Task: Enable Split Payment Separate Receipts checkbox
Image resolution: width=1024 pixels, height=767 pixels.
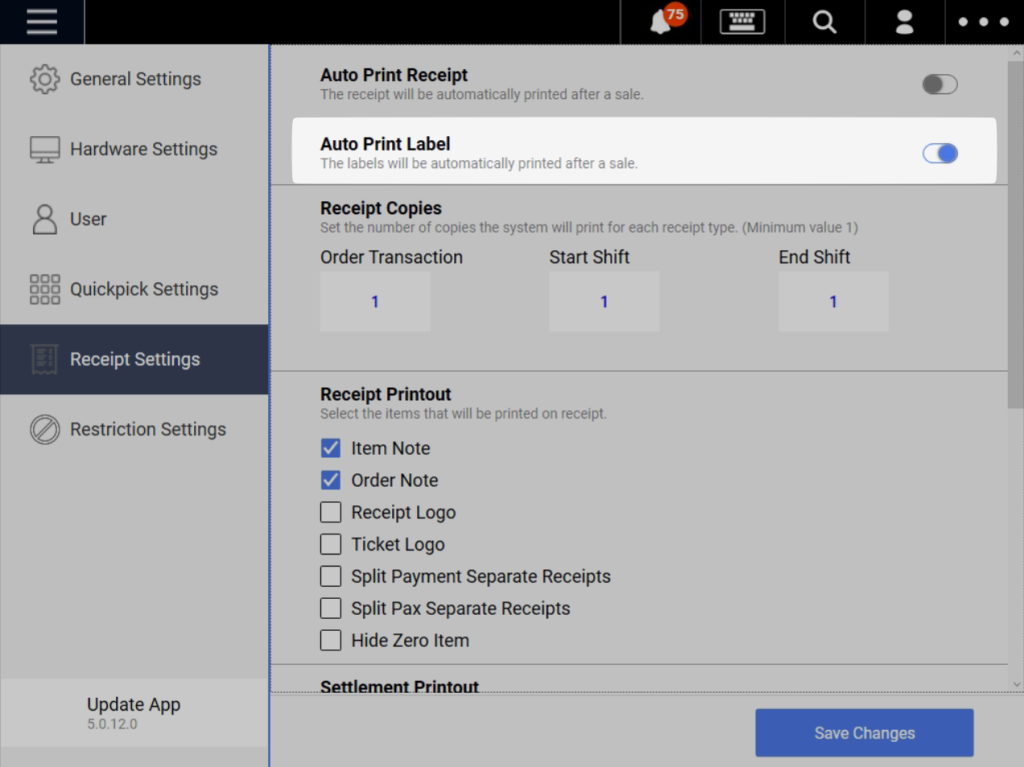Action: pos(331,576)
